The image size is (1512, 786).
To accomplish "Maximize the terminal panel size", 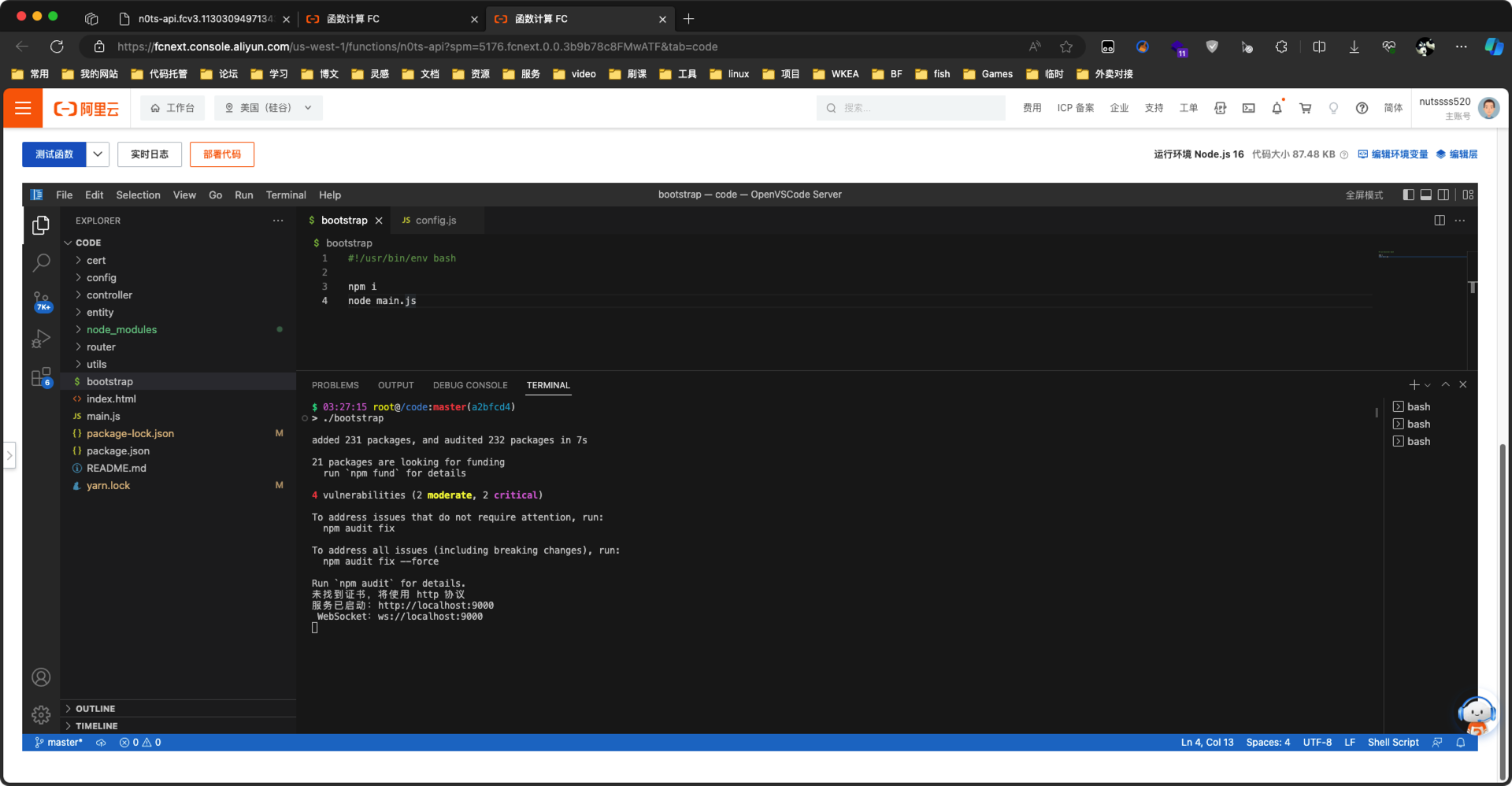I will pos(1445,384).
